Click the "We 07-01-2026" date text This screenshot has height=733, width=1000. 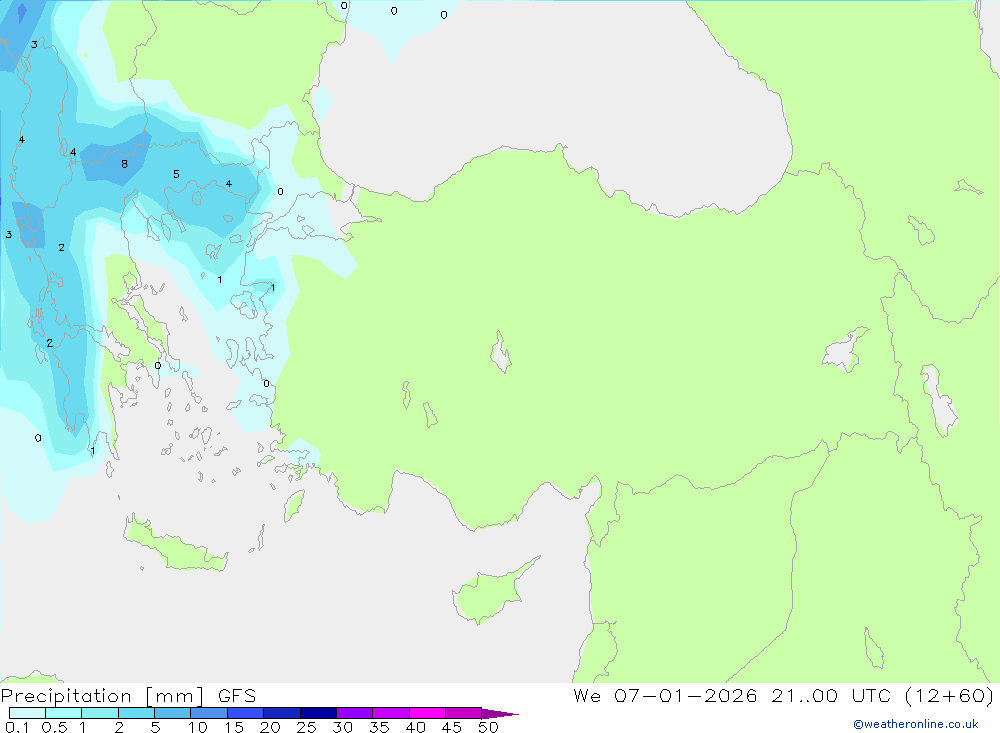pyautogui.click(x=665, y=695)
